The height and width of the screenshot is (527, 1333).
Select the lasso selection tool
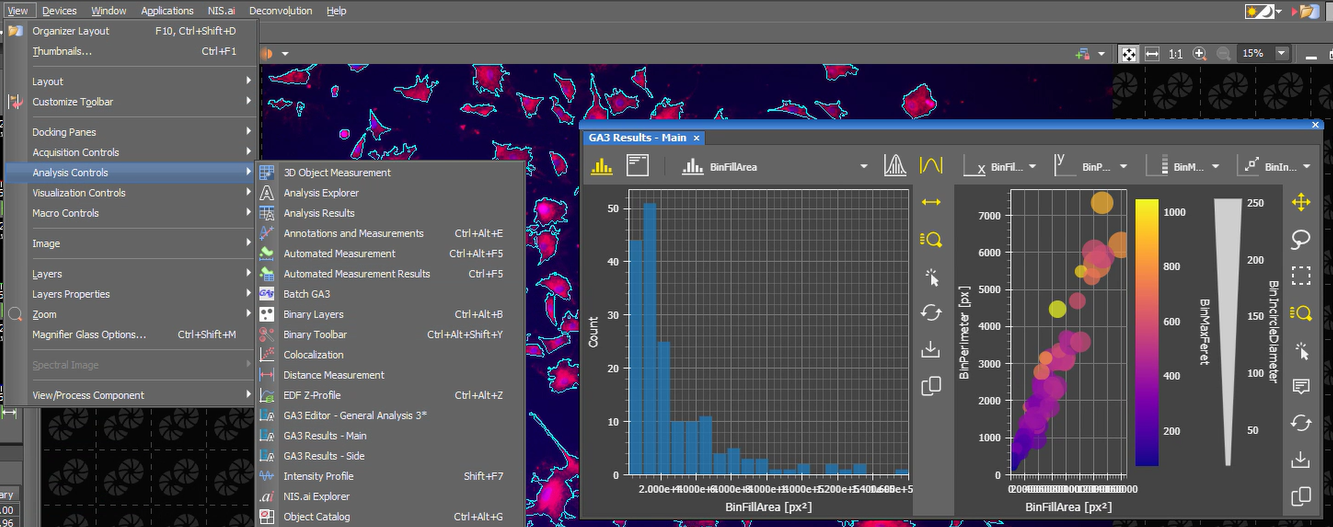1301,239
